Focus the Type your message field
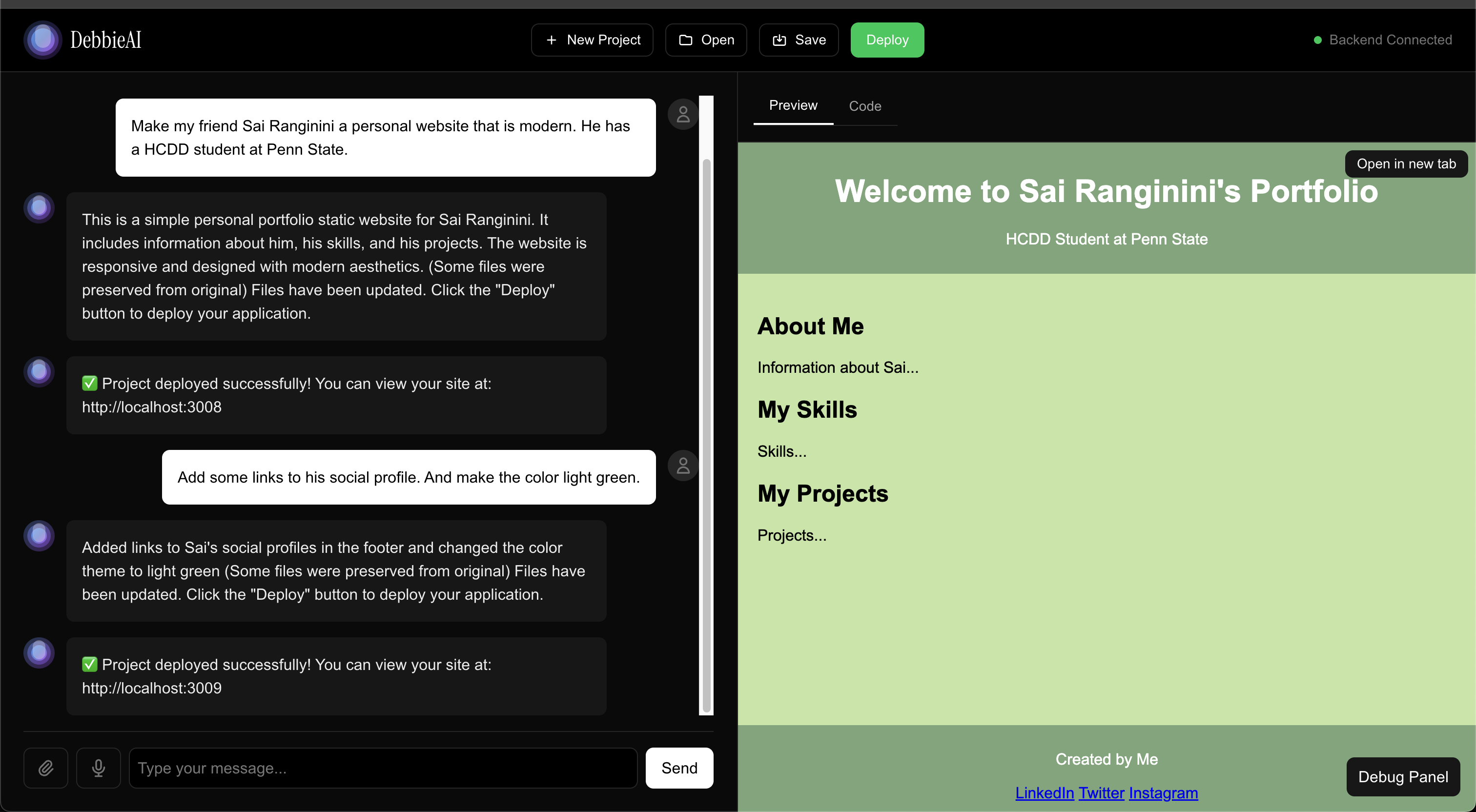 pyautogui.click(x=383, y=768)
